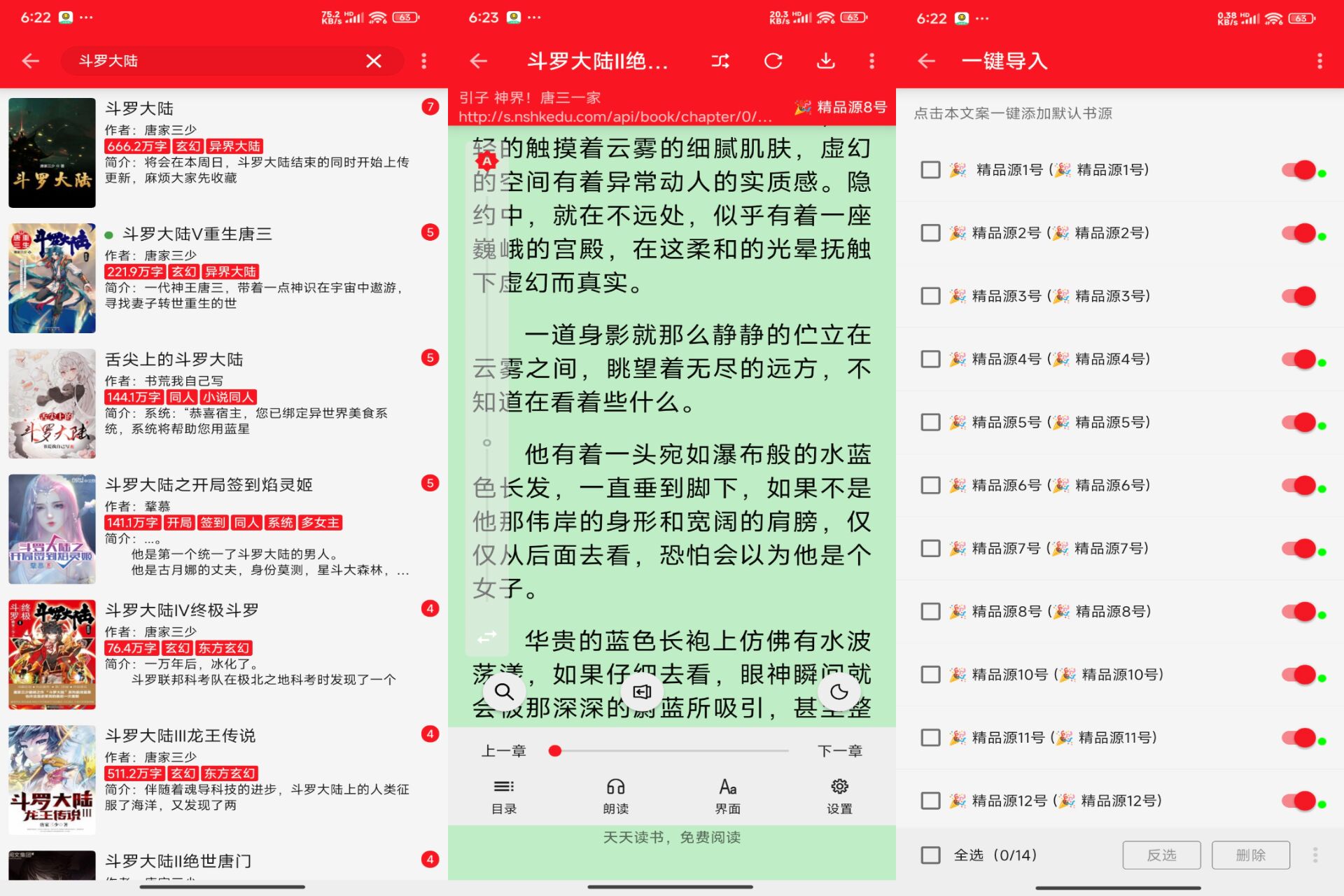Open 斗罗大陆II绝世唐门 result title
1344x896 pixels.
tap(178, 861)
